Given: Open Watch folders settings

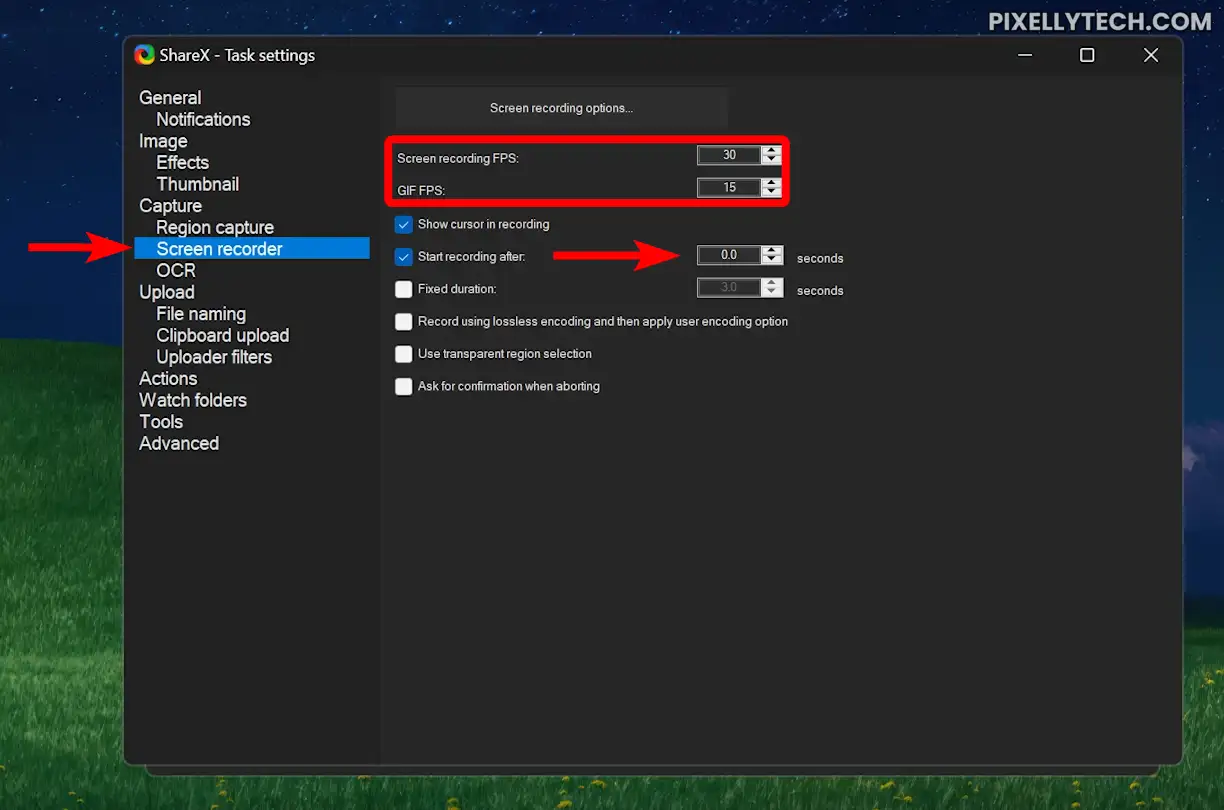Looking at the screenshot, I should 193,400.
